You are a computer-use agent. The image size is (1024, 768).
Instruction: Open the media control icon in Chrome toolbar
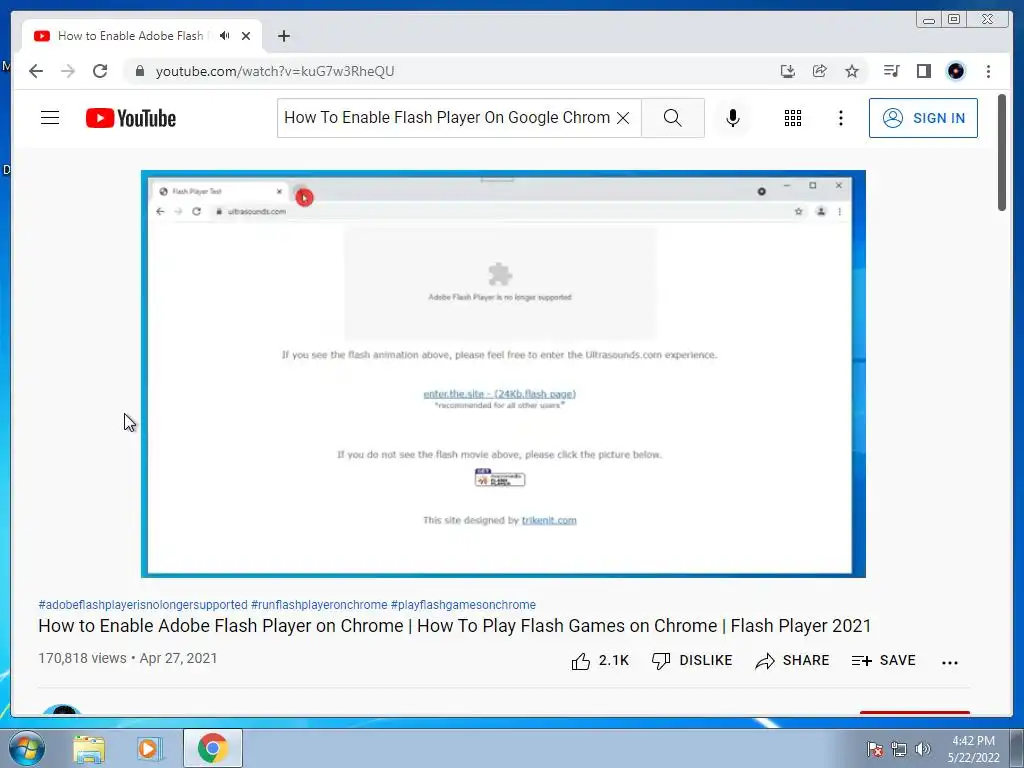pyautogui.click(x=891, y=71)
